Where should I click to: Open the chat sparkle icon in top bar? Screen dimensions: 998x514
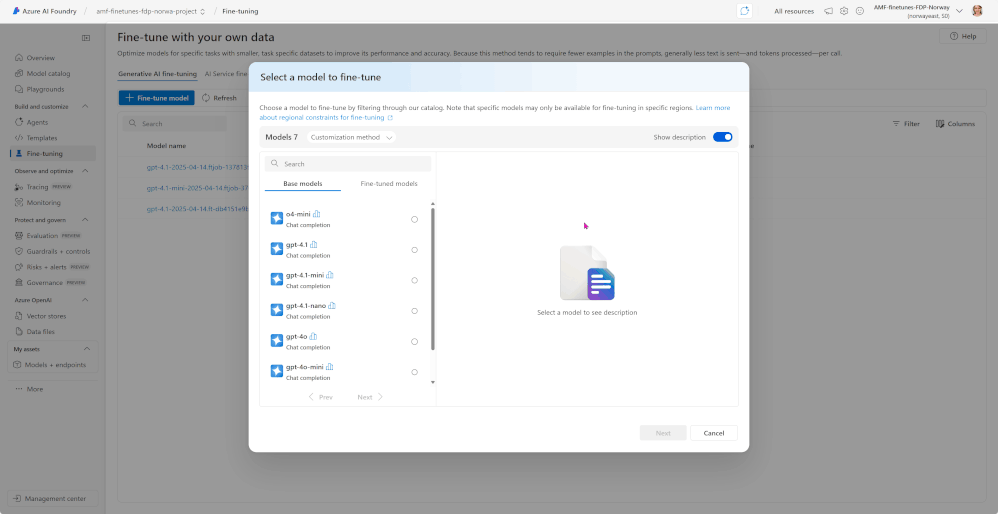(744, 11)
